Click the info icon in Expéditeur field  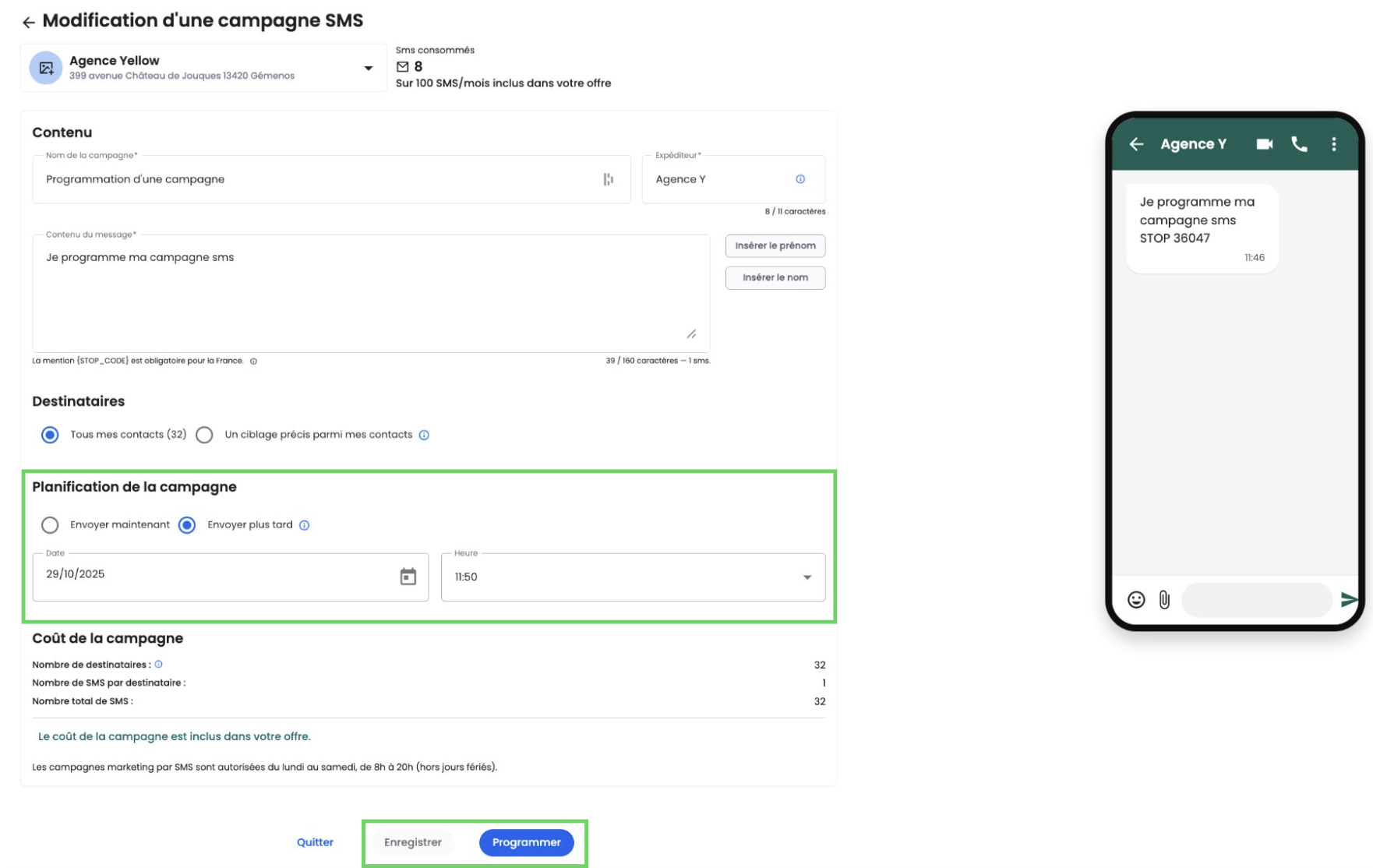click(799, 179)
